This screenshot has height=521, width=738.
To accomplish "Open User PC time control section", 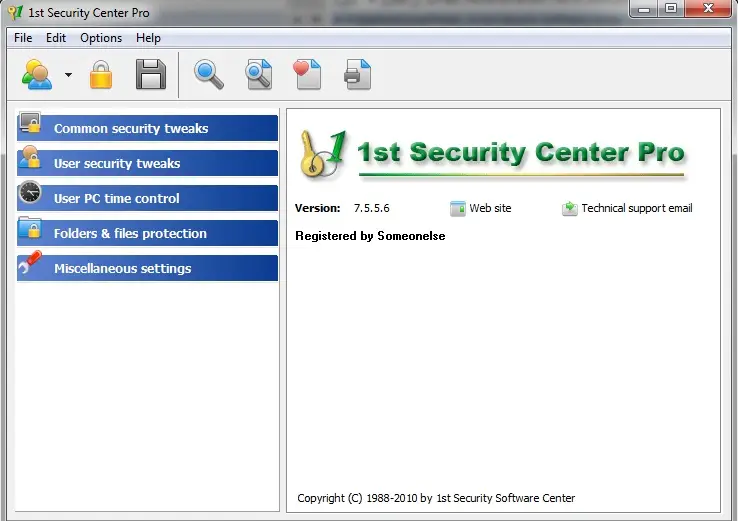I will tap(147, 198).
